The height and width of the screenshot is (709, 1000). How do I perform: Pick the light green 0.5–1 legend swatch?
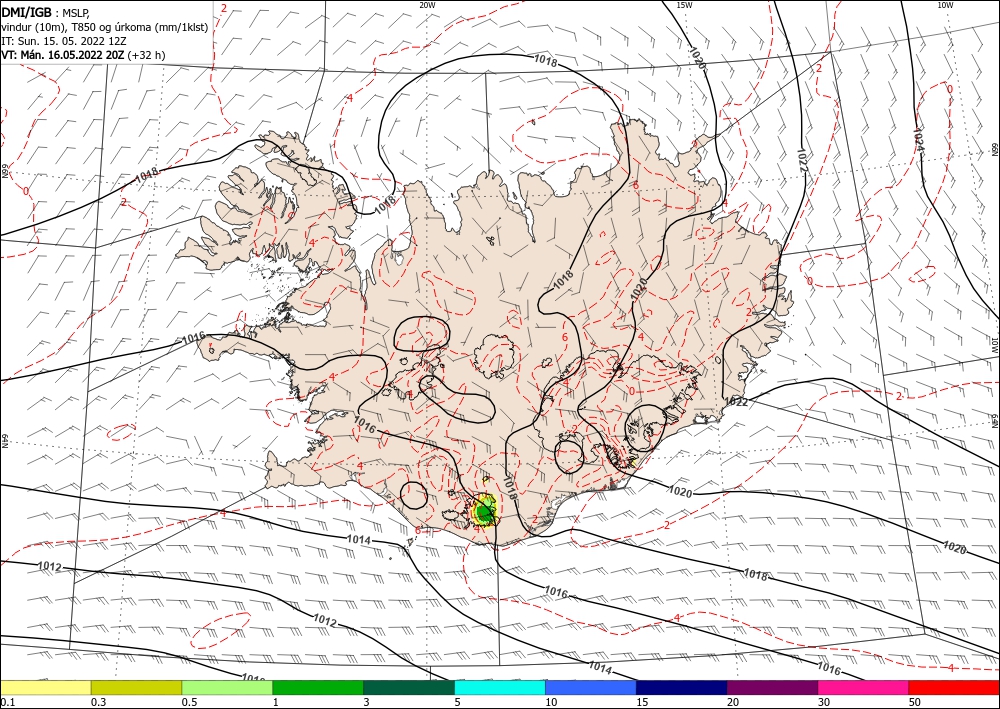click(227, 687)
